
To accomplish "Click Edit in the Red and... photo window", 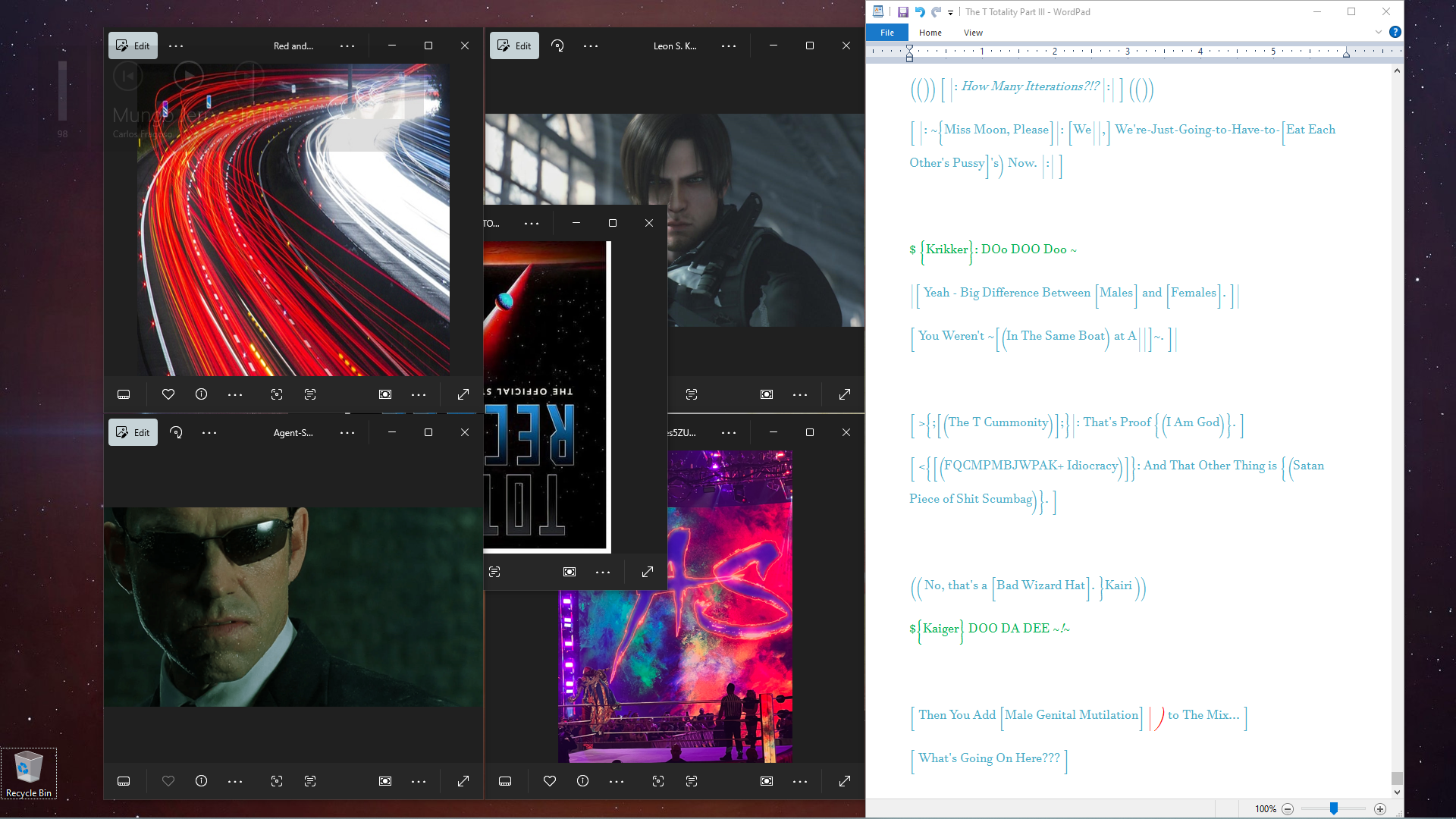I will point(133,45).
